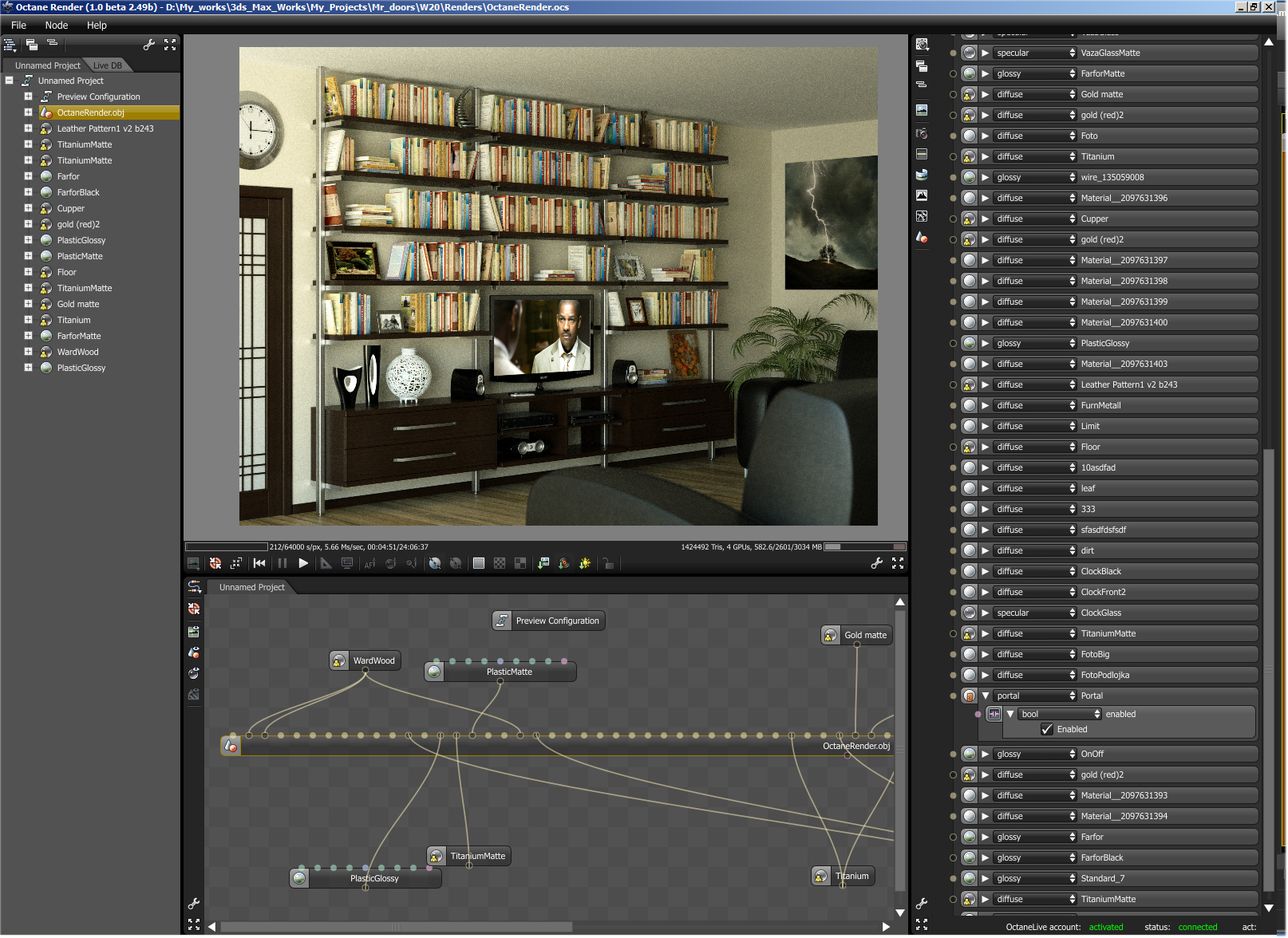Select Floor in the outliner tree
Image resolution: width=1288 pixels, height=938 pixels.
(x=66, y=272)
